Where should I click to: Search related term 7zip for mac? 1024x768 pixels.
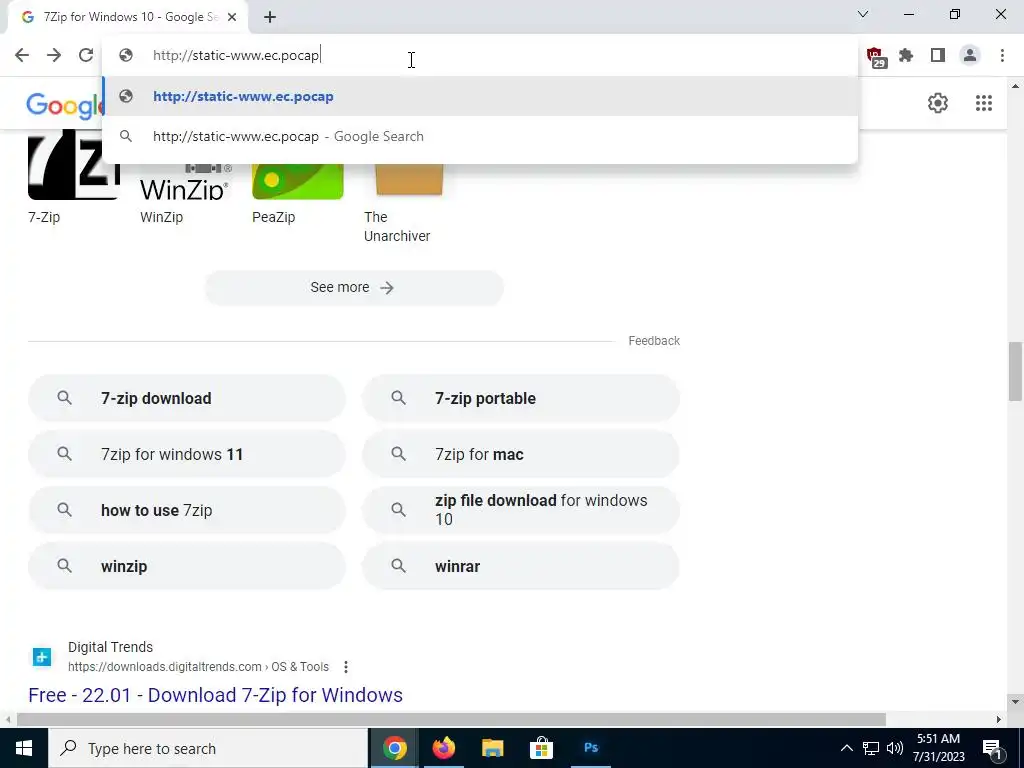point(520,455)
